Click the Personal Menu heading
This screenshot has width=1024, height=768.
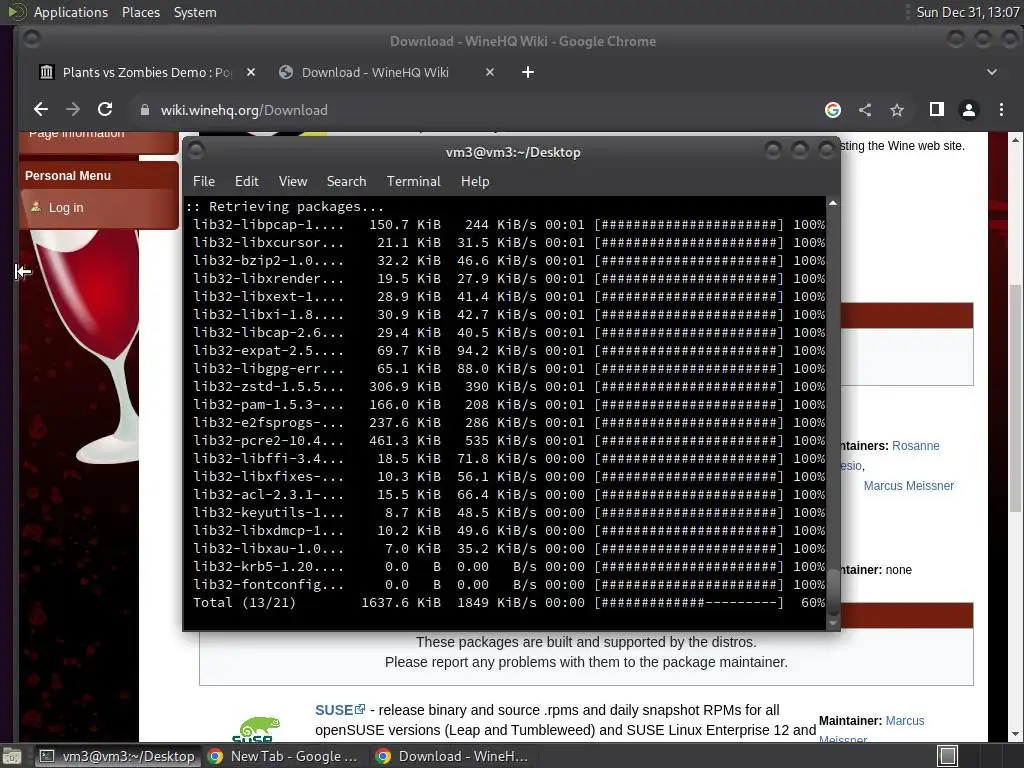[x=68, y=176]
